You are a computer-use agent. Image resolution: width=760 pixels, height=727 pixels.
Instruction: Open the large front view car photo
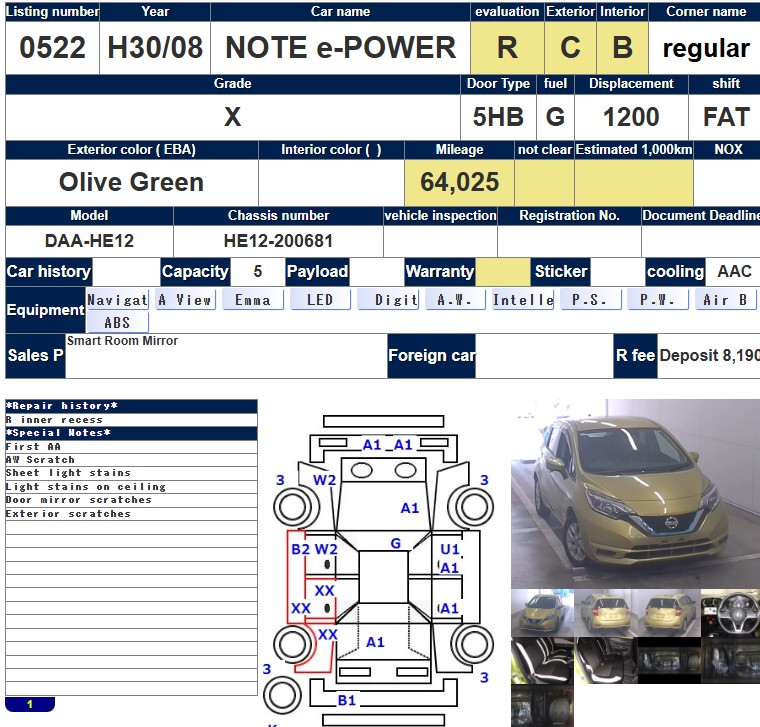635,493
